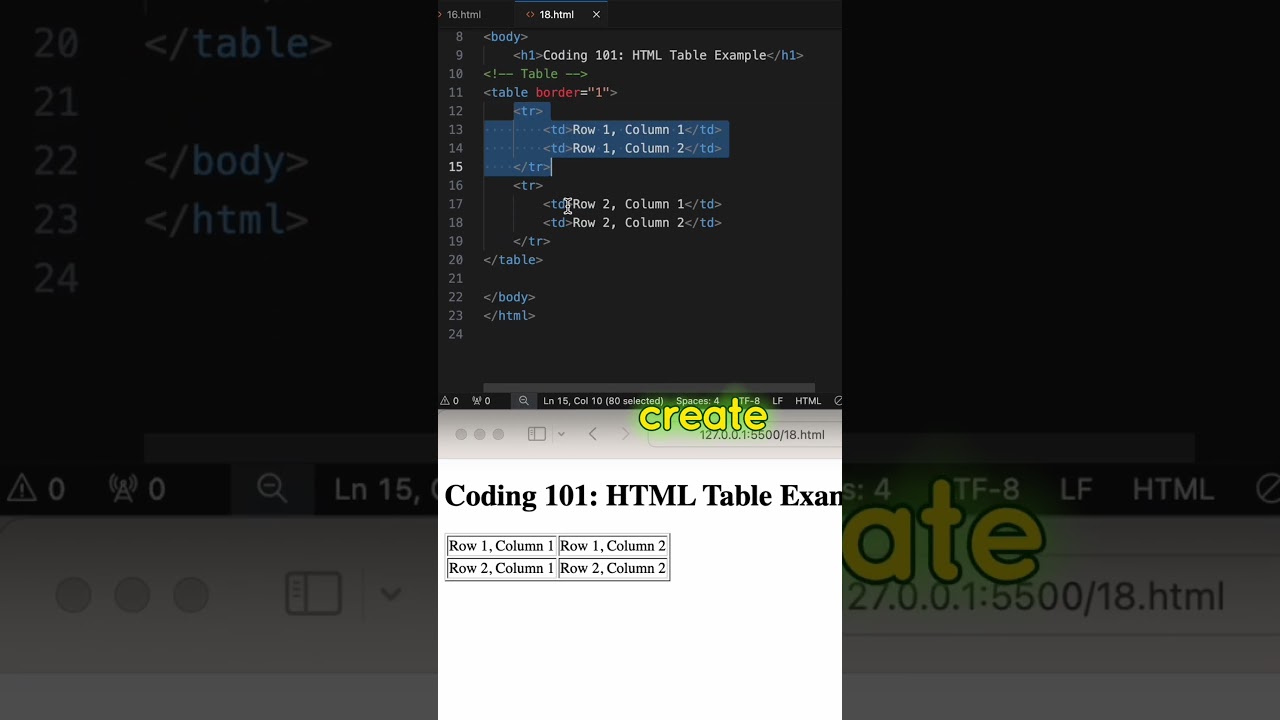Click the closing body tag on line 22
Viewport: 1280px width, 720px height.
[x=509, y=297]
